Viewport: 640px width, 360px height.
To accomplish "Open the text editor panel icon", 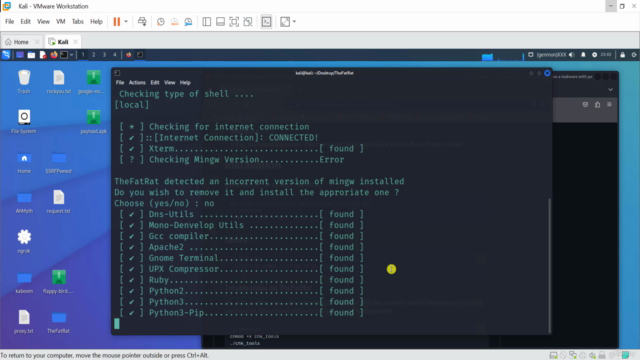I will coord(43,55).
